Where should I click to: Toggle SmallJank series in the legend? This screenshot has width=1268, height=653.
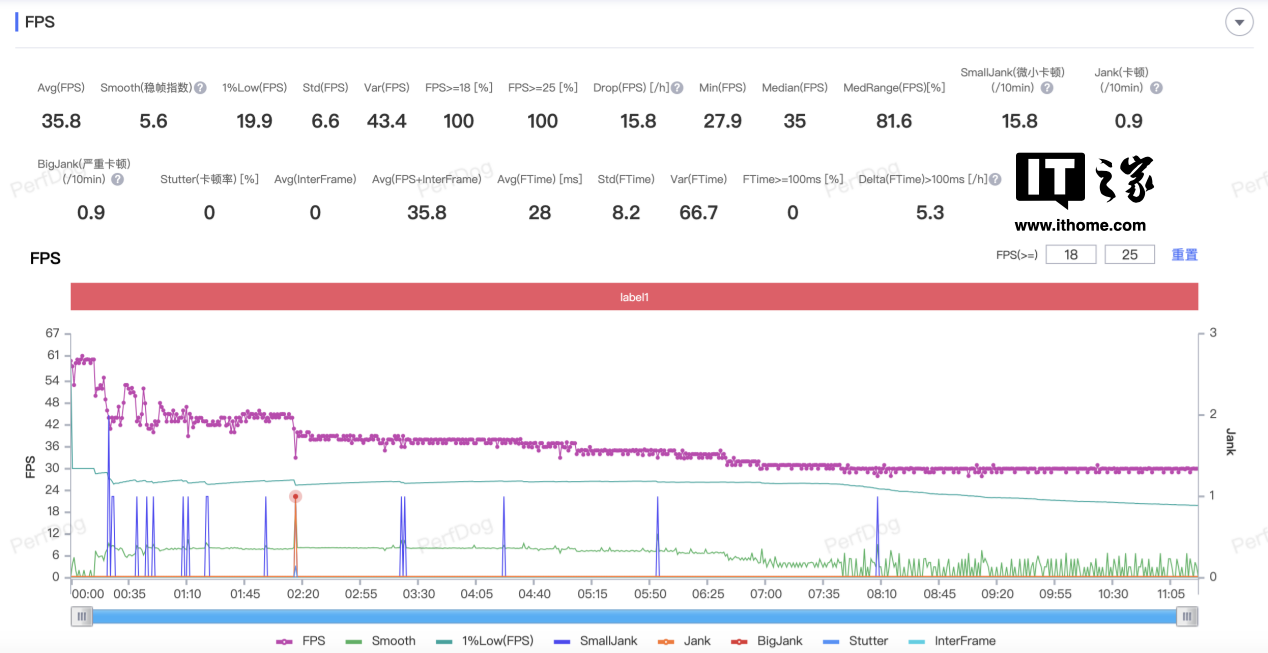pos(594,641)
